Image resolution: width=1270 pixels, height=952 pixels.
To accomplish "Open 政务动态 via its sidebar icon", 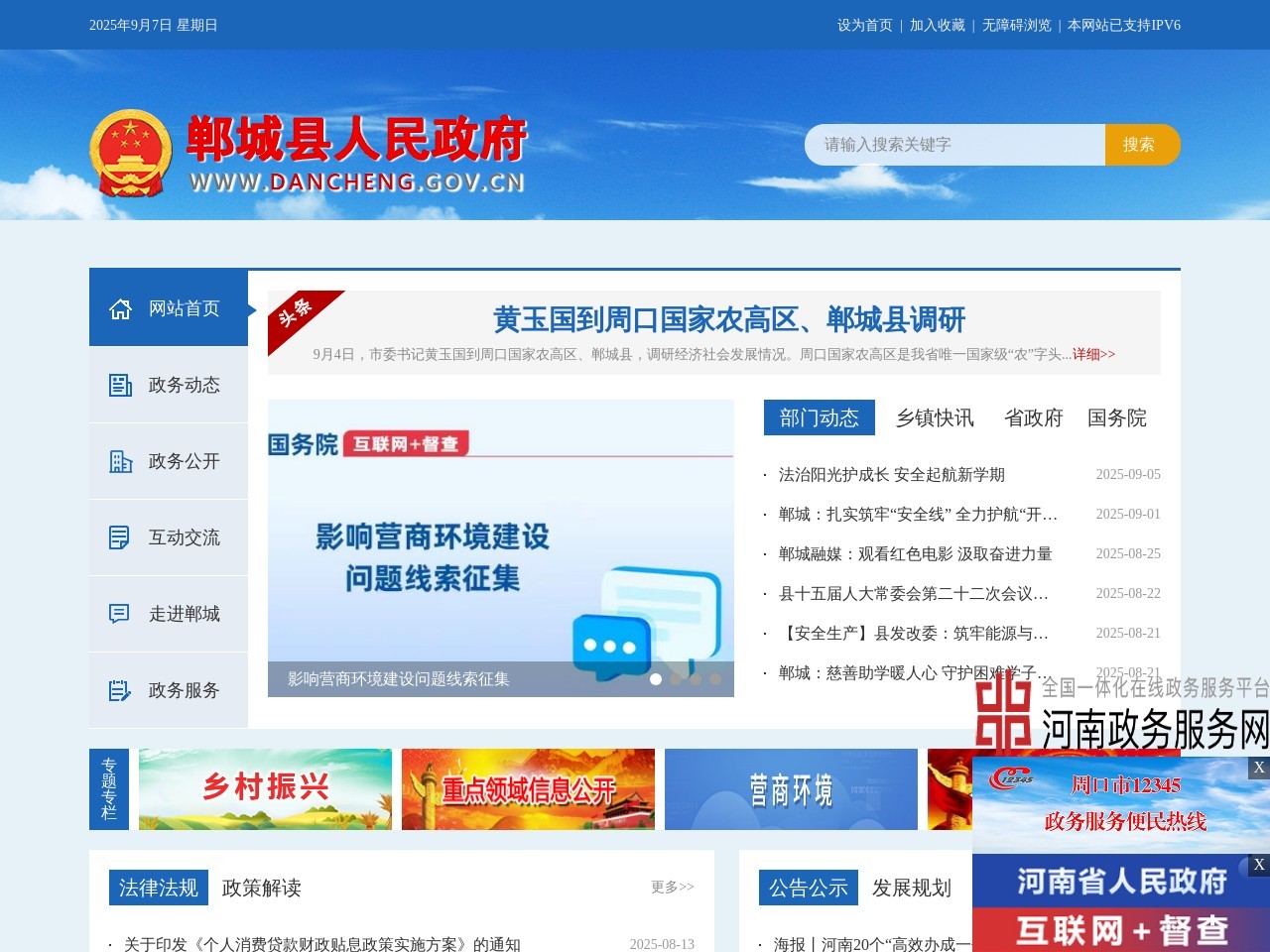I will pos(120,384).
